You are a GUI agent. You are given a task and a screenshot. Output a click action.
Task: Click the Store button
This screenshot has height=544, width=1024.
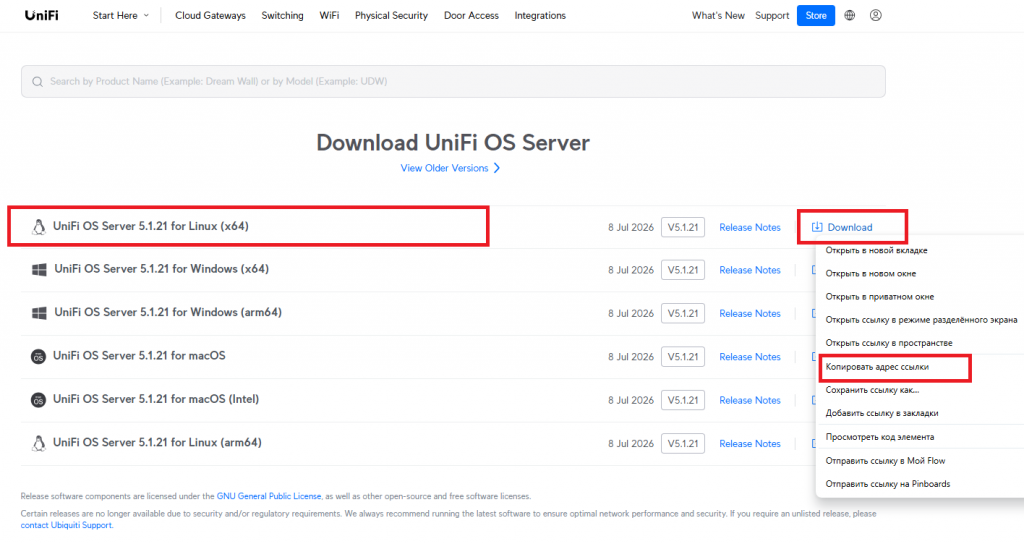click(x=816, y=15)
